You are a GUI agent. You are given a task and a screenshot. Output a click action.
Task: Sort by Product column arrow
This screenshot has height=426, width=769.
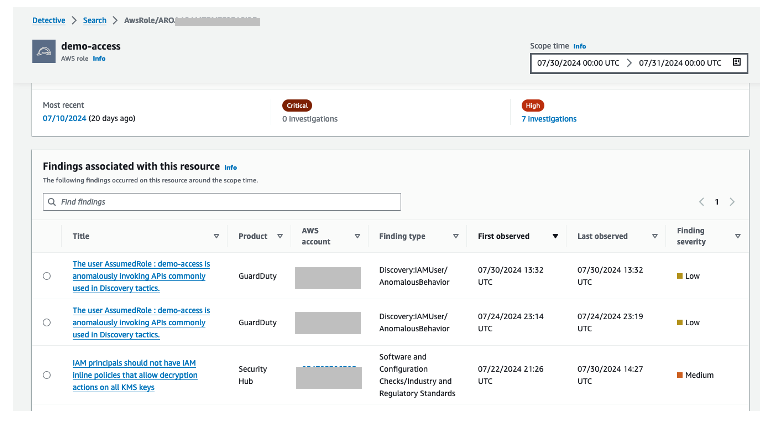pyautogui.click(x=280, y=236)
